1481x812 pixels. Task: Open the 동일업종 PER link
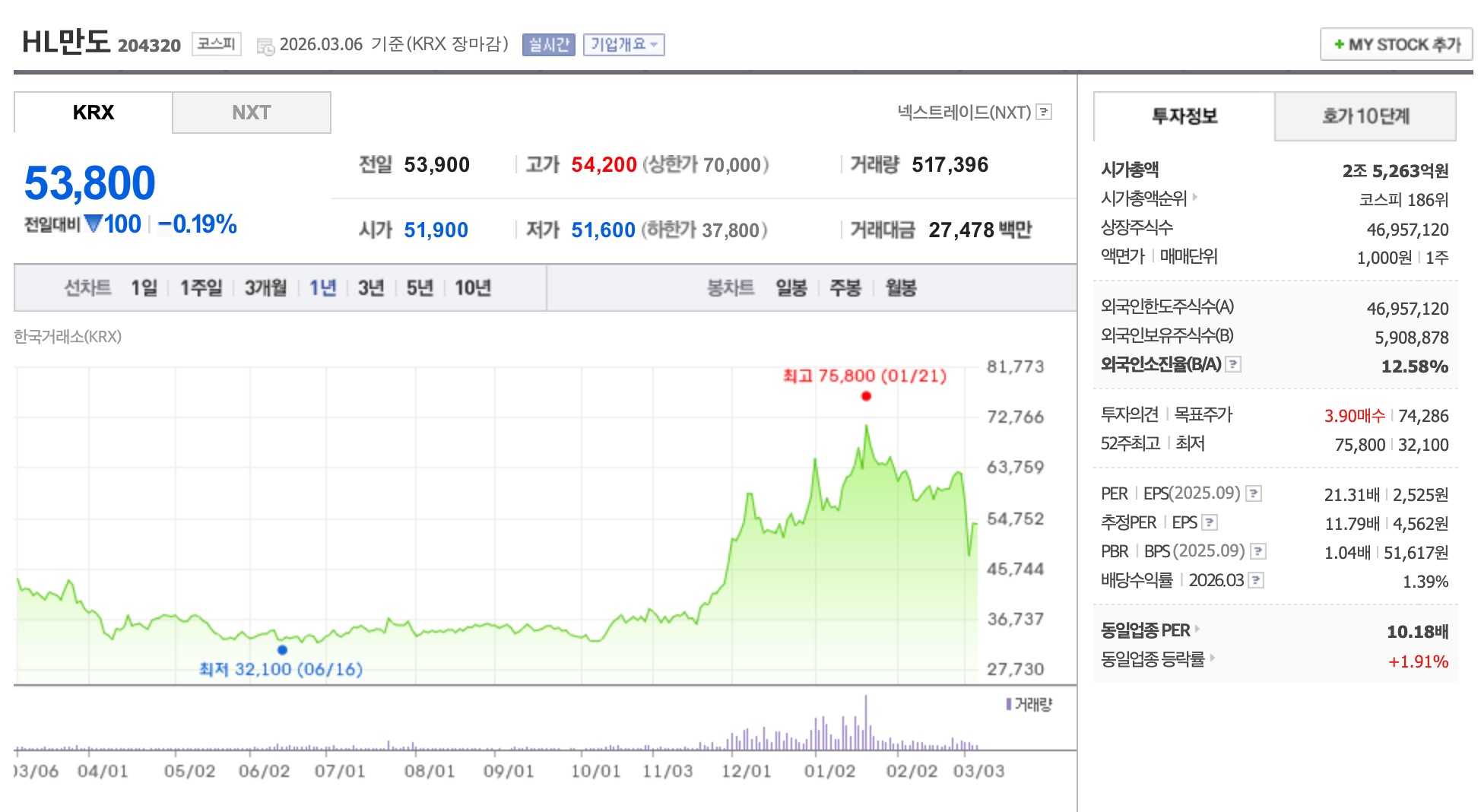point(1145,630)
